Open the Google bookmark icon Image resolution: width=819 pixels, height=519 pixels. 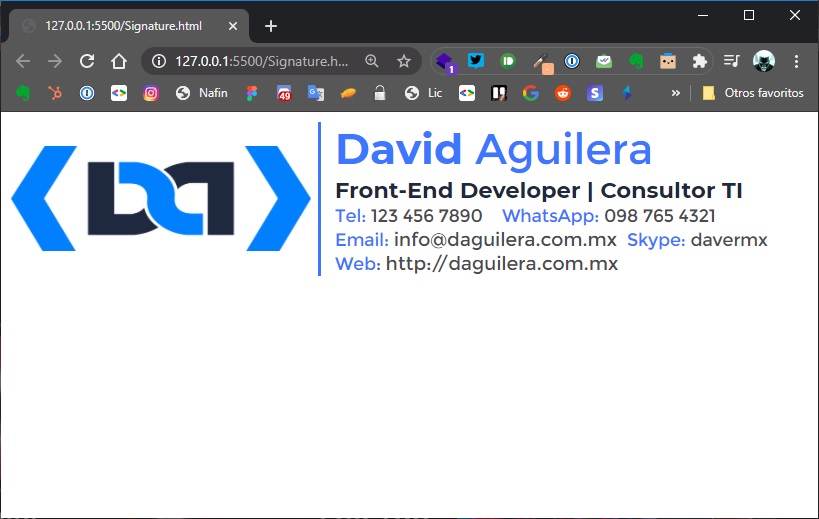click(530, 93)
